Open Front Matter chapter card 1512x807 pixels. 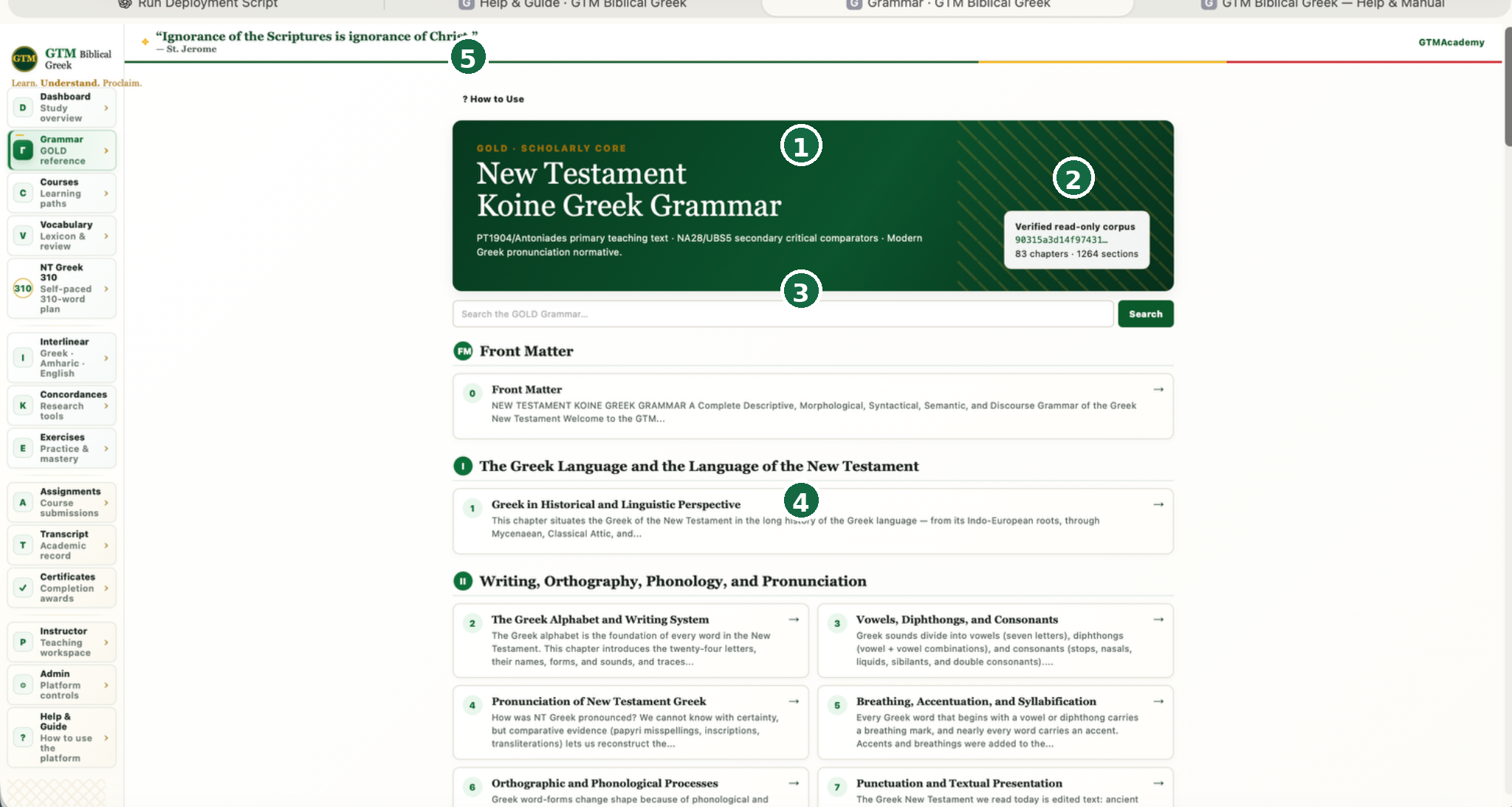813,406
